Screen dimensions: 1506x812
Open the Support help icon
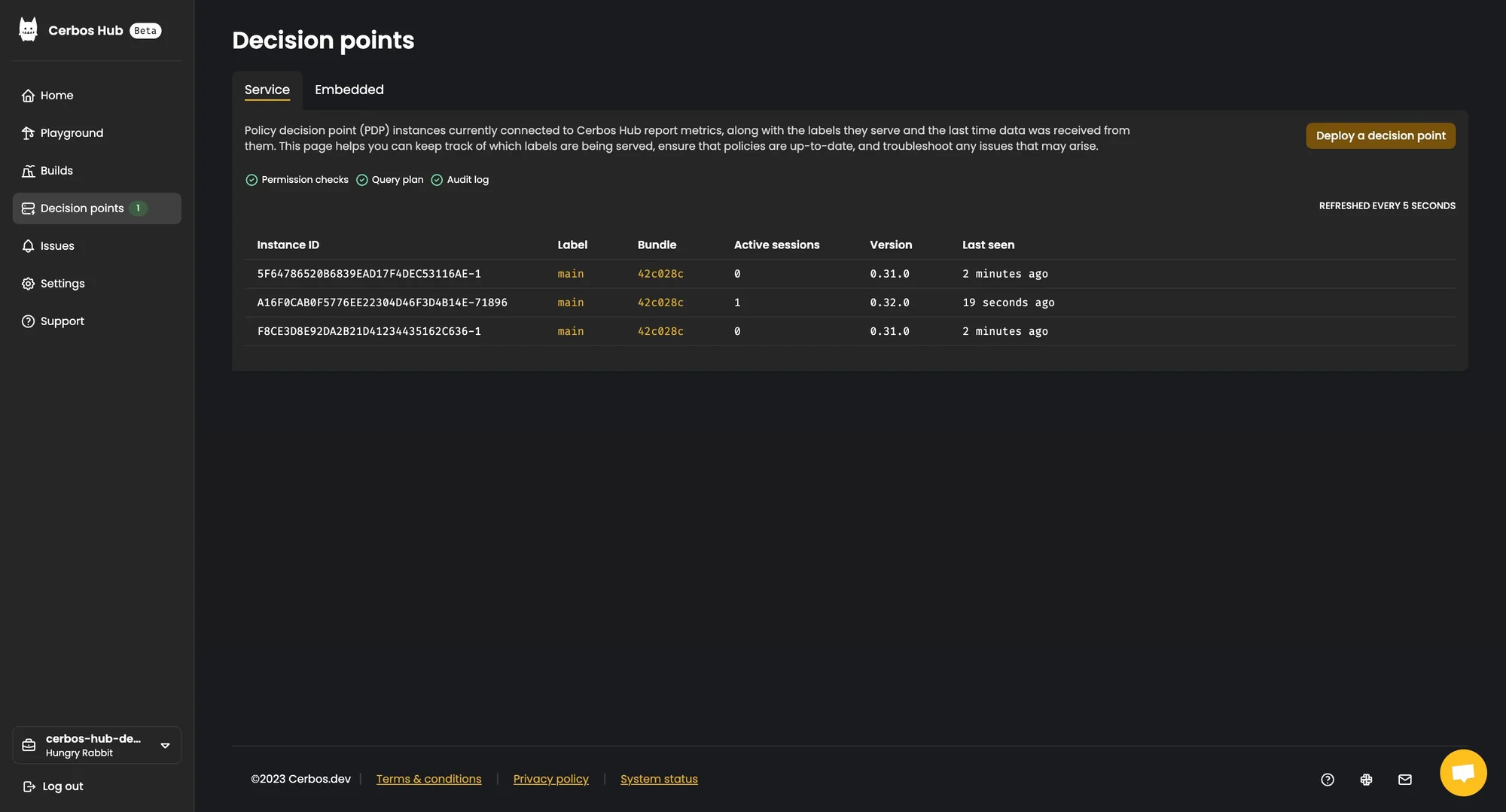(x=28, y=321)
